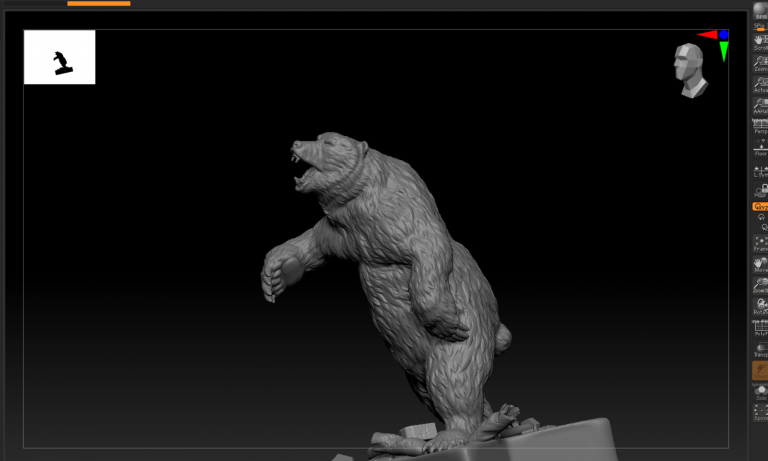Image resolution: width=768 pixels, height=461 pixels.
Task: Click the red X-axis cone
Action: click(707, 35)
